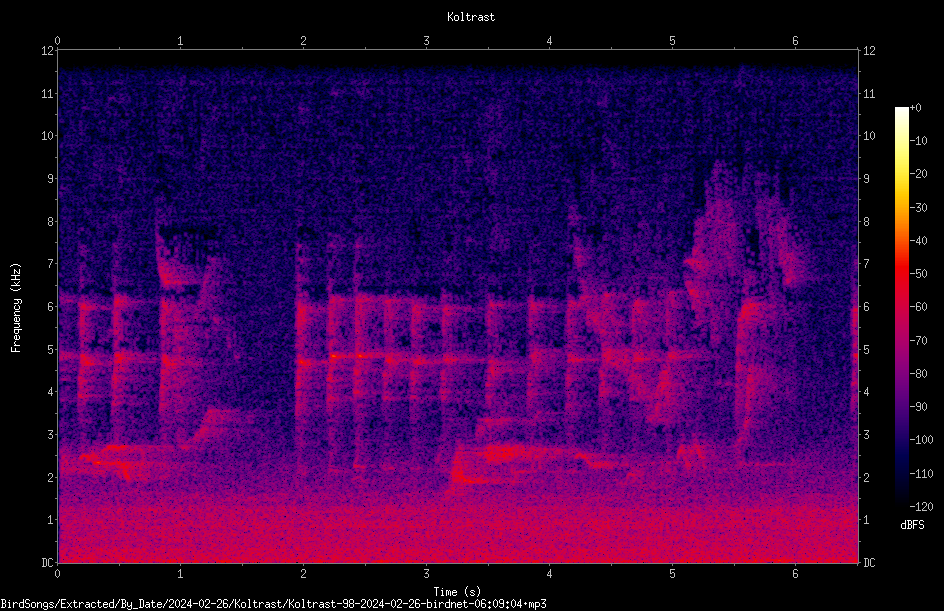Open the BirdSongs file path text
944x611 pixels.
click(x=273, y=604)
